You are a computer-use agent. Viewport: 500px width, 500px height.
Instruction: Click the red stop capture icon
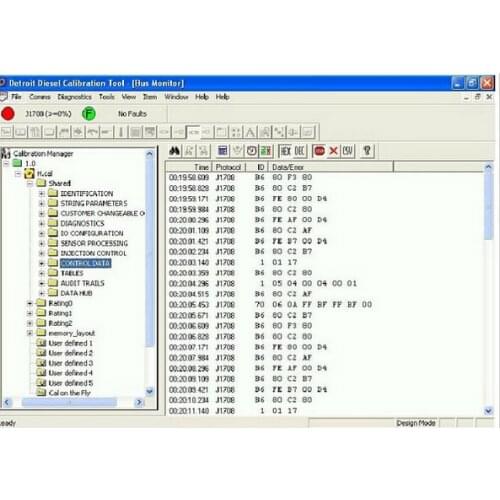coord(319,151)
